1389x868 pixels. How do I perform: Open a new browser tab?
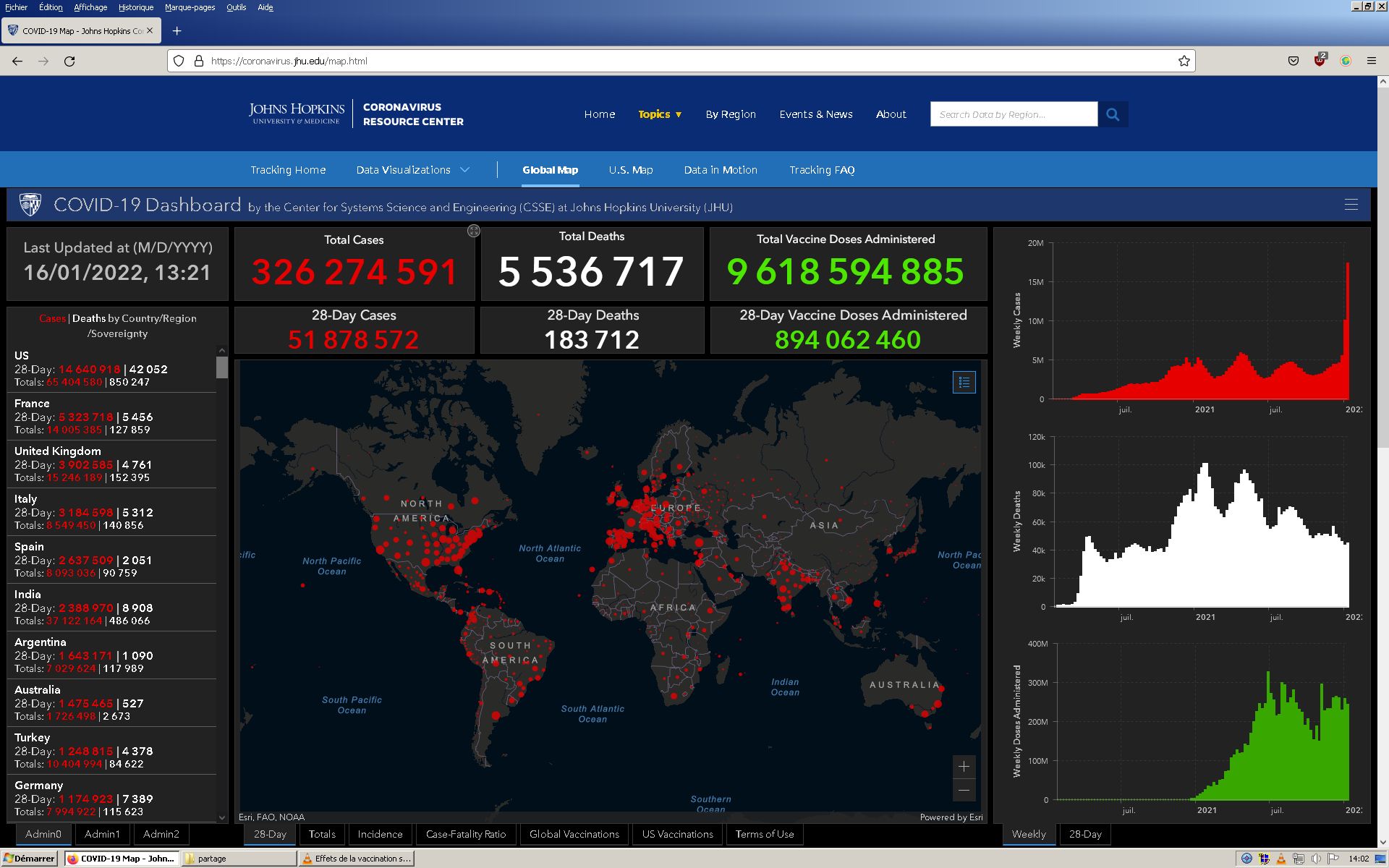coord(177,30)
